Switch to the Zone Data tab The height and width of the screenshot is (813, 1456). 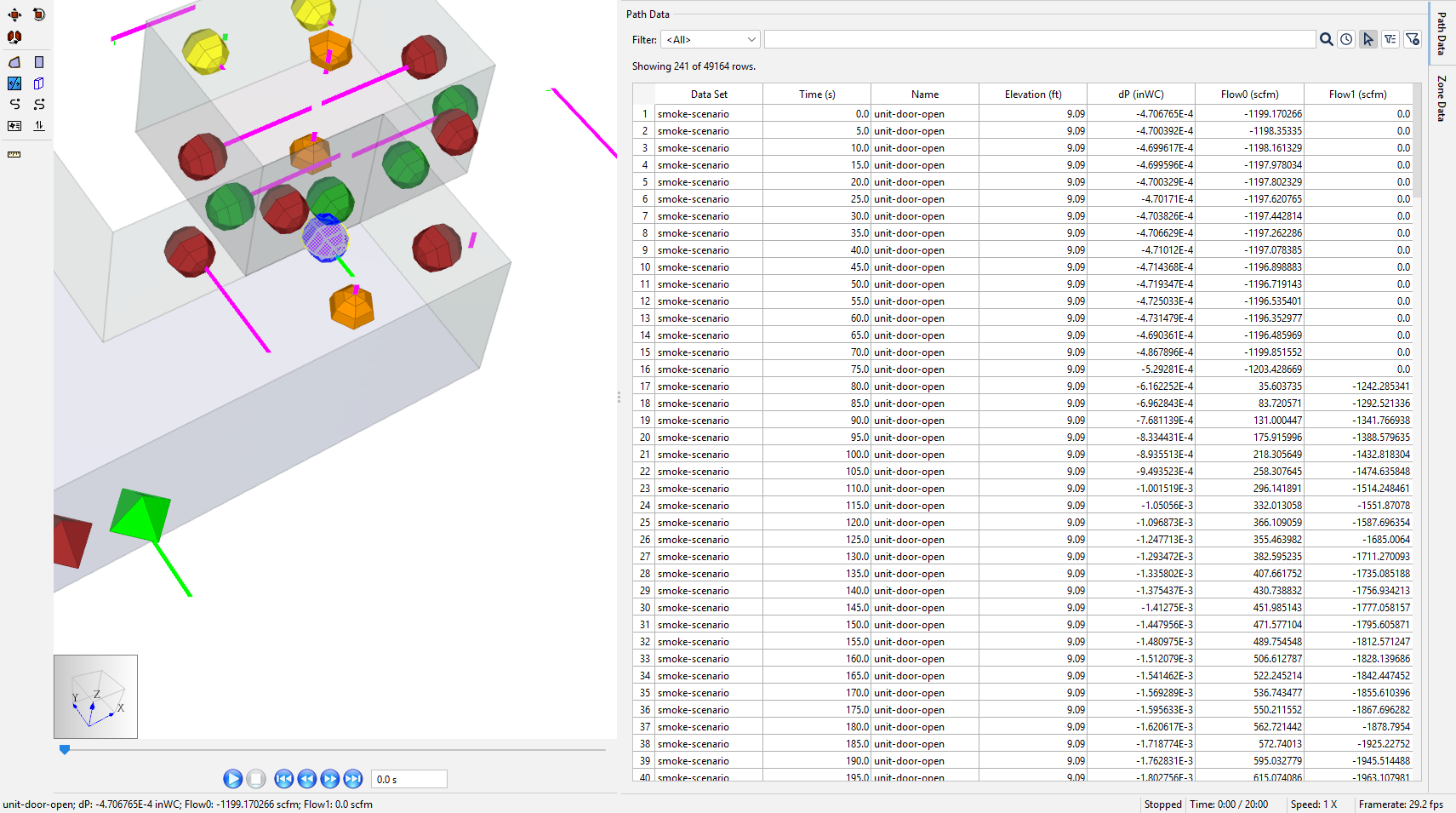[1442, 99]
